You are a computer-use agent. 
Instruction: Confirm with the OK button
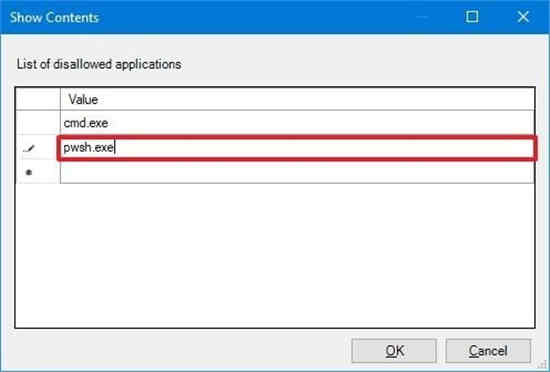394,351
